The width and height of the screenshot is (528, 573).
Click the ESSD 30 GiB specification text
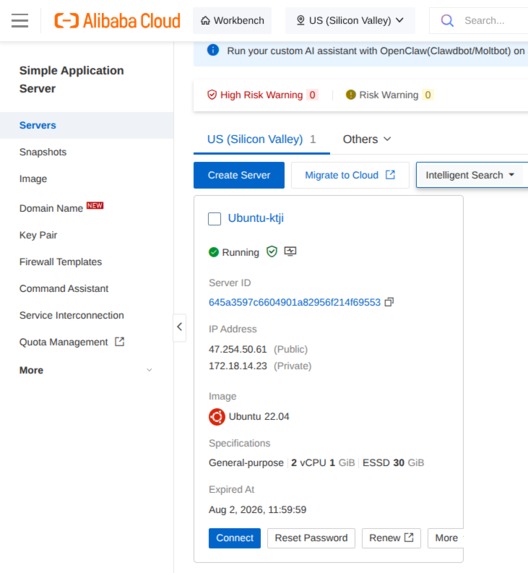click(393, 463)
